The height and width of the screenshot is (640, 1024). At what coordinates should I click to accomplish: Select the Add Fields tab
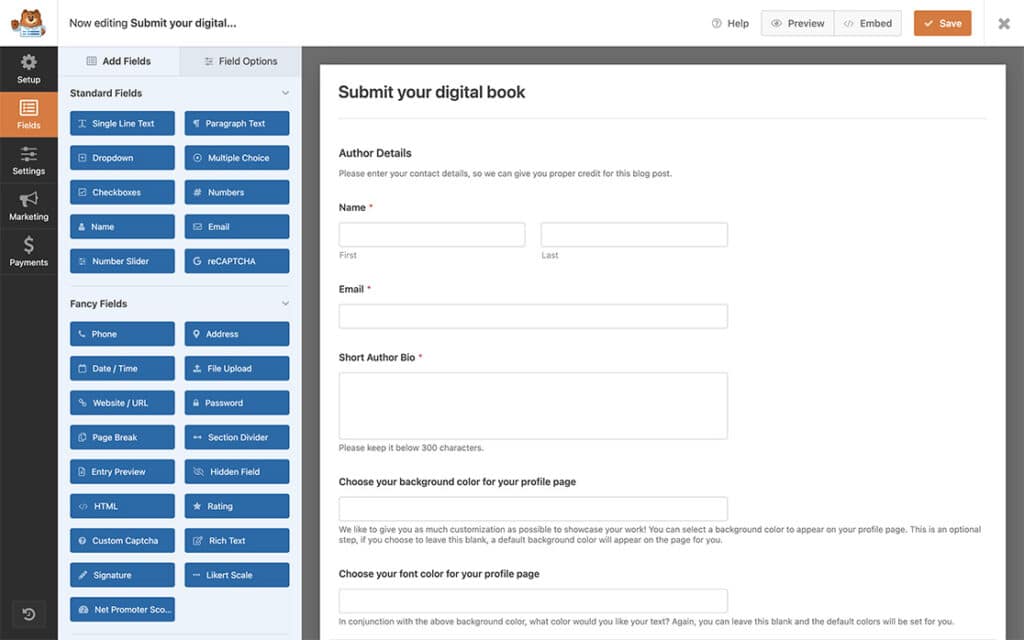click(x=119, y=61)
